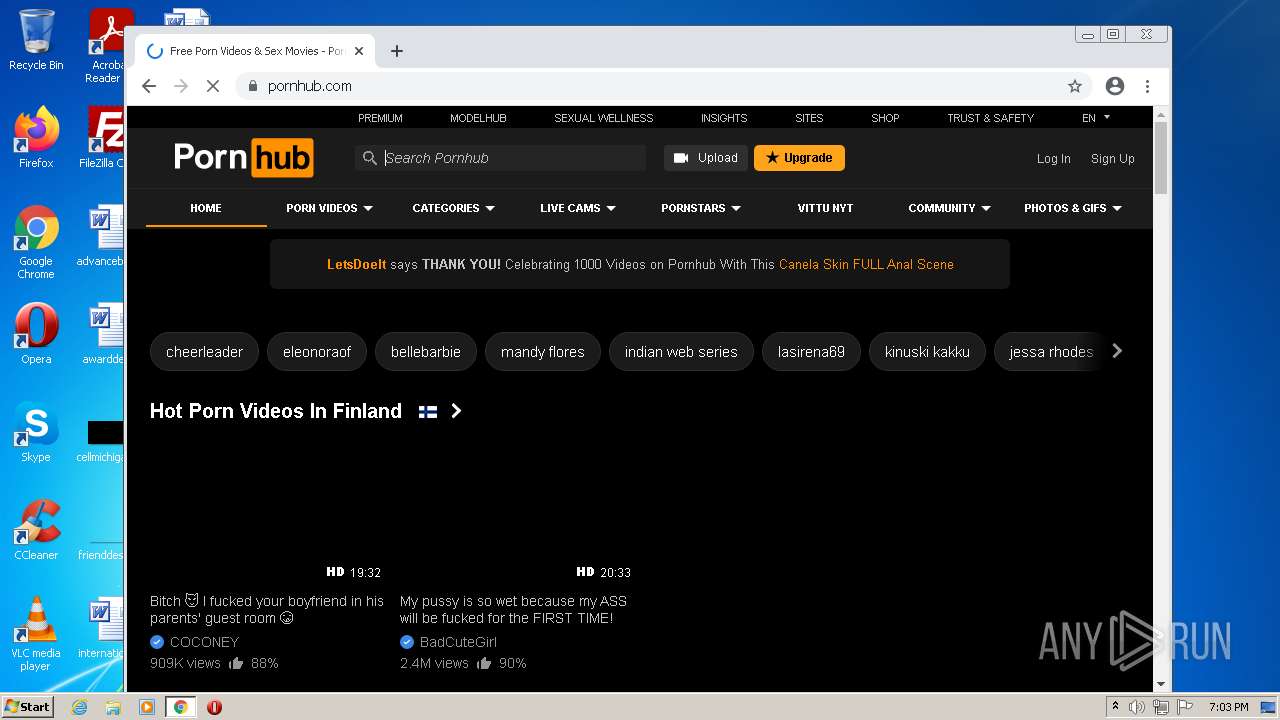Open Internet Explorer from the taskbar

(x=79, y=707)
